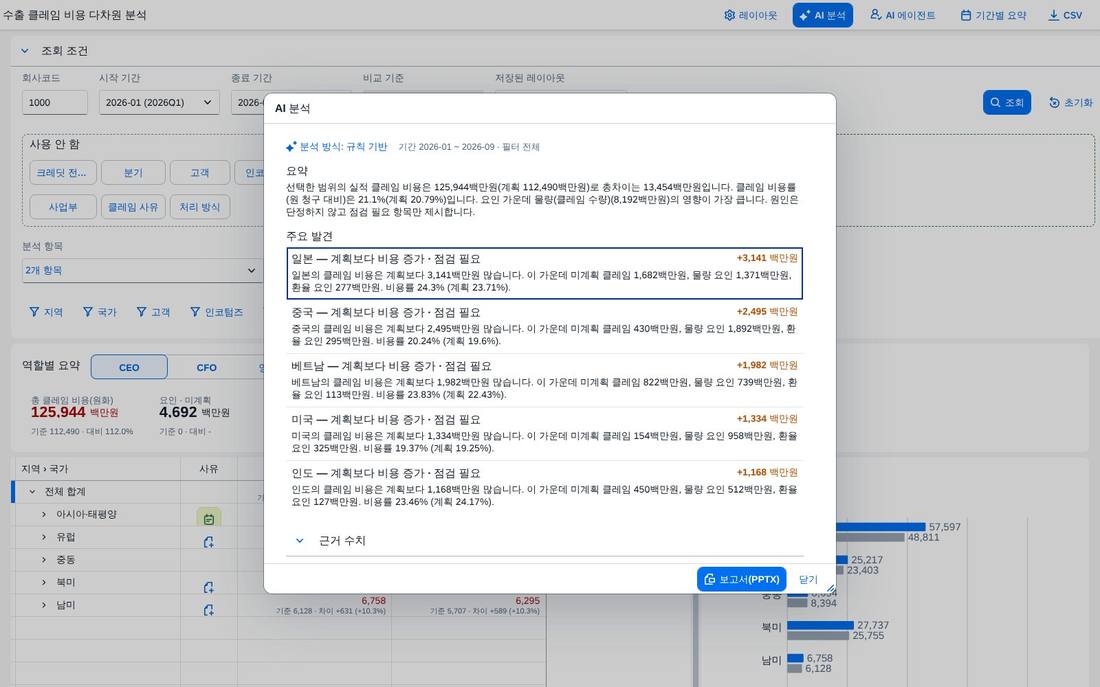This screenshot has height=687, width=1100.
Task: Click the +3,141 백만원 value
Action: [767, 258]
